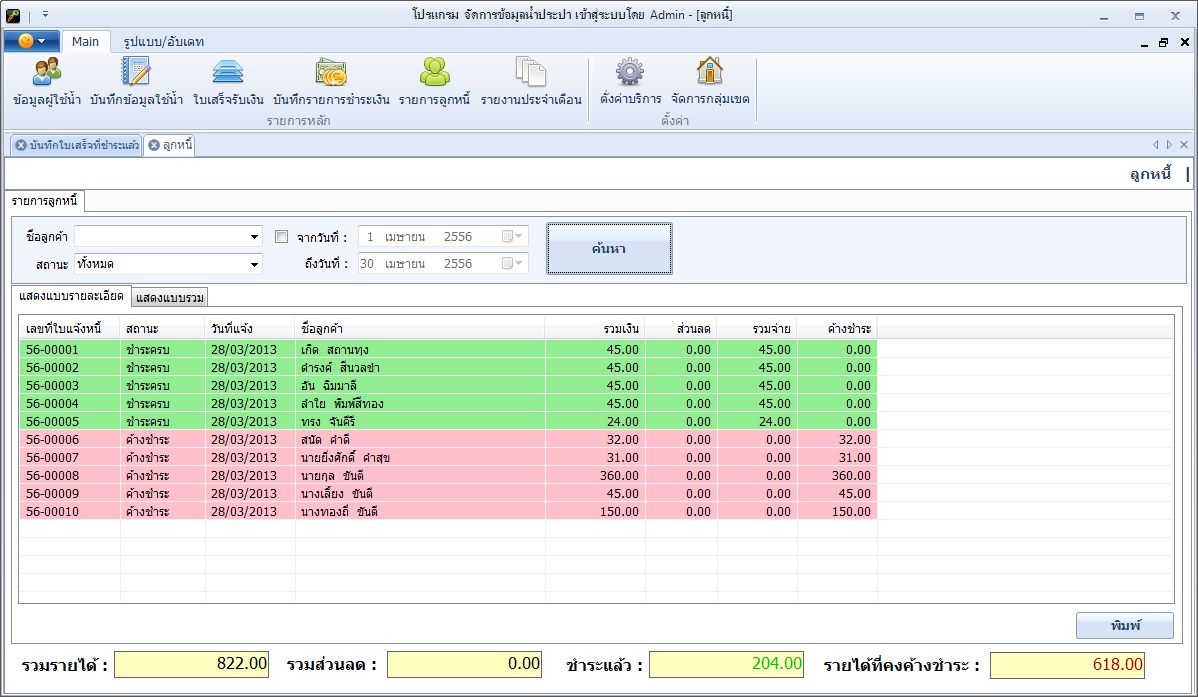
Task: Sort by the รวมจ่าย column header
Action: click(758, 329)
